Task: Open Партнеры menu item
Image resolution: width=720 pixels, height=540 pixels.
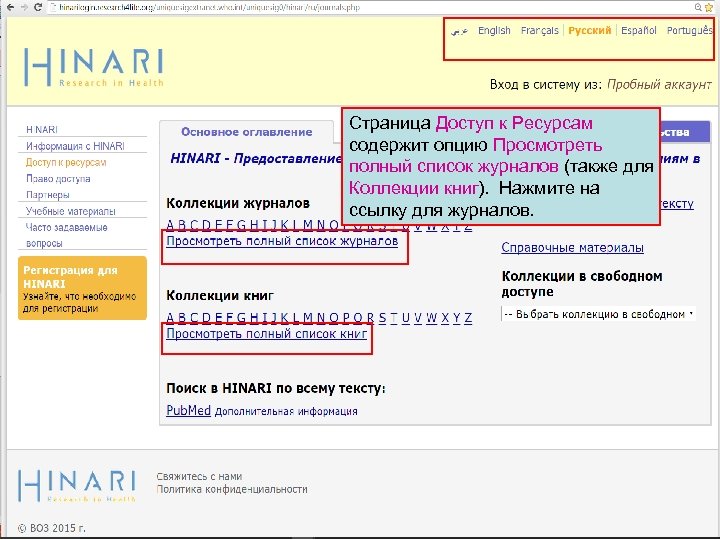Action: [x=48, y=195]
